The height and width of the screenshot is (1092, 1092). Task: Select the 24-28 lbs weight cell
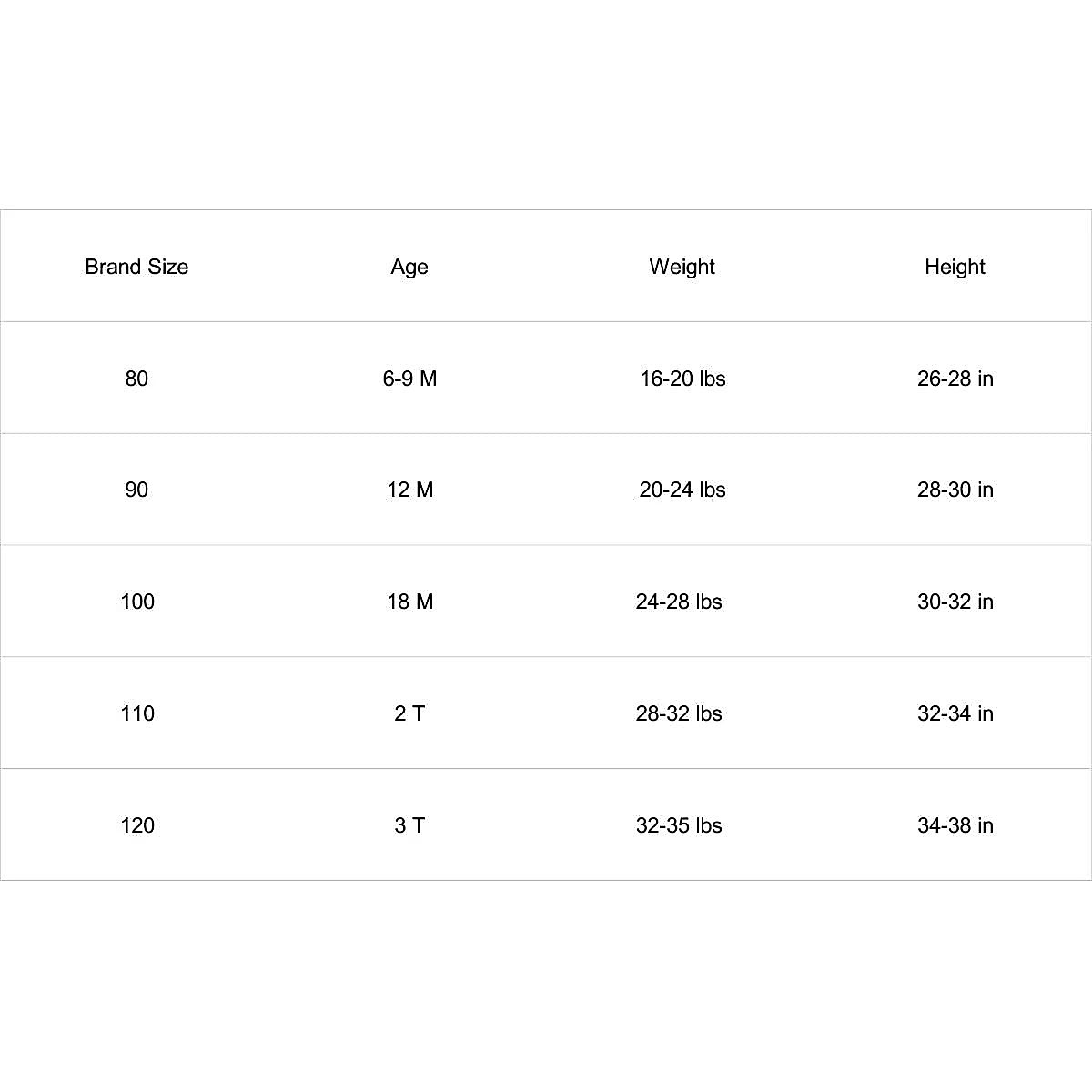tap(679, 602)
